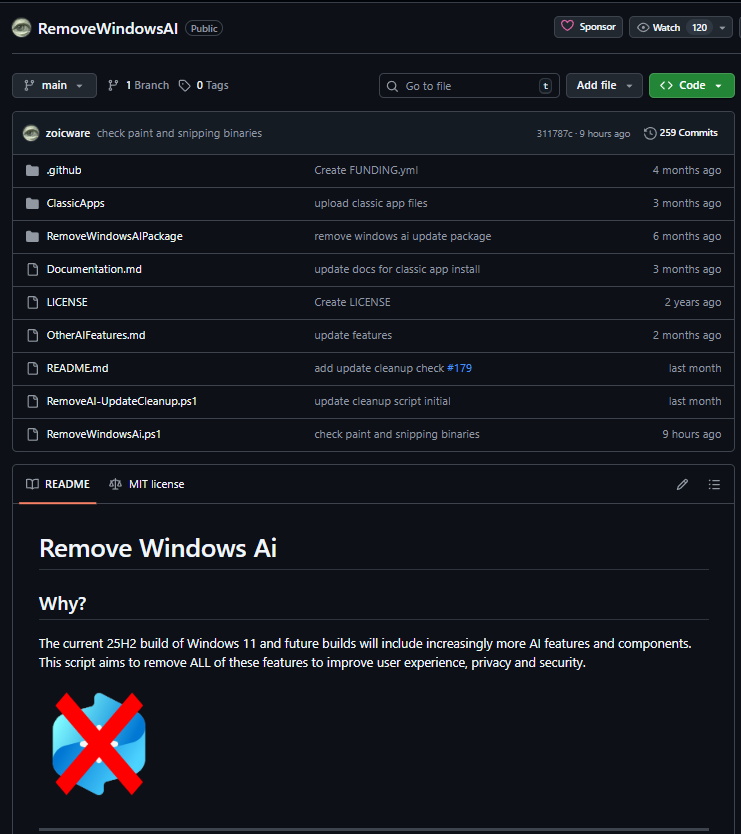
Task: Open commit message upload classic app files
Action: pyautogui.click(x=371, y=203)
